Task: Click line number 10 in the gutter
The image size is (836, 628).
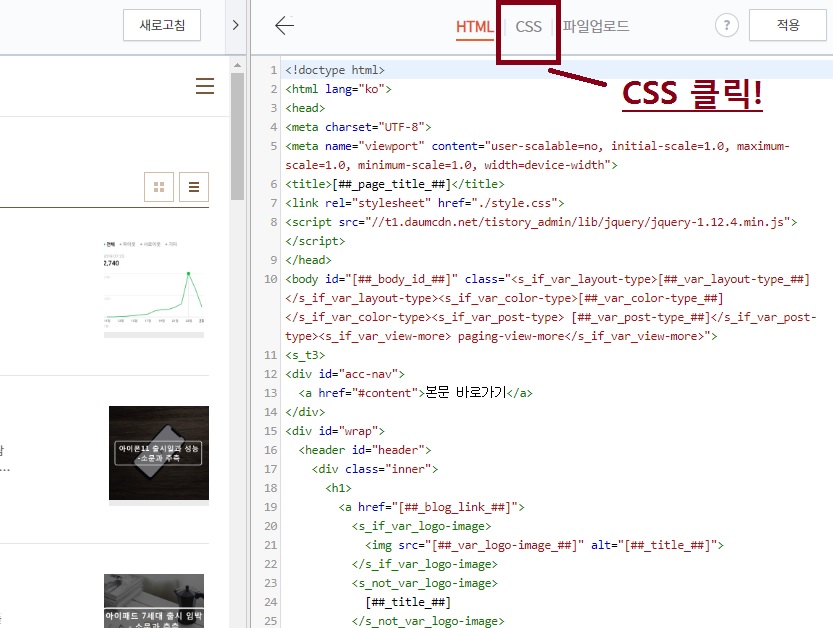Action: tap(271, 279)
